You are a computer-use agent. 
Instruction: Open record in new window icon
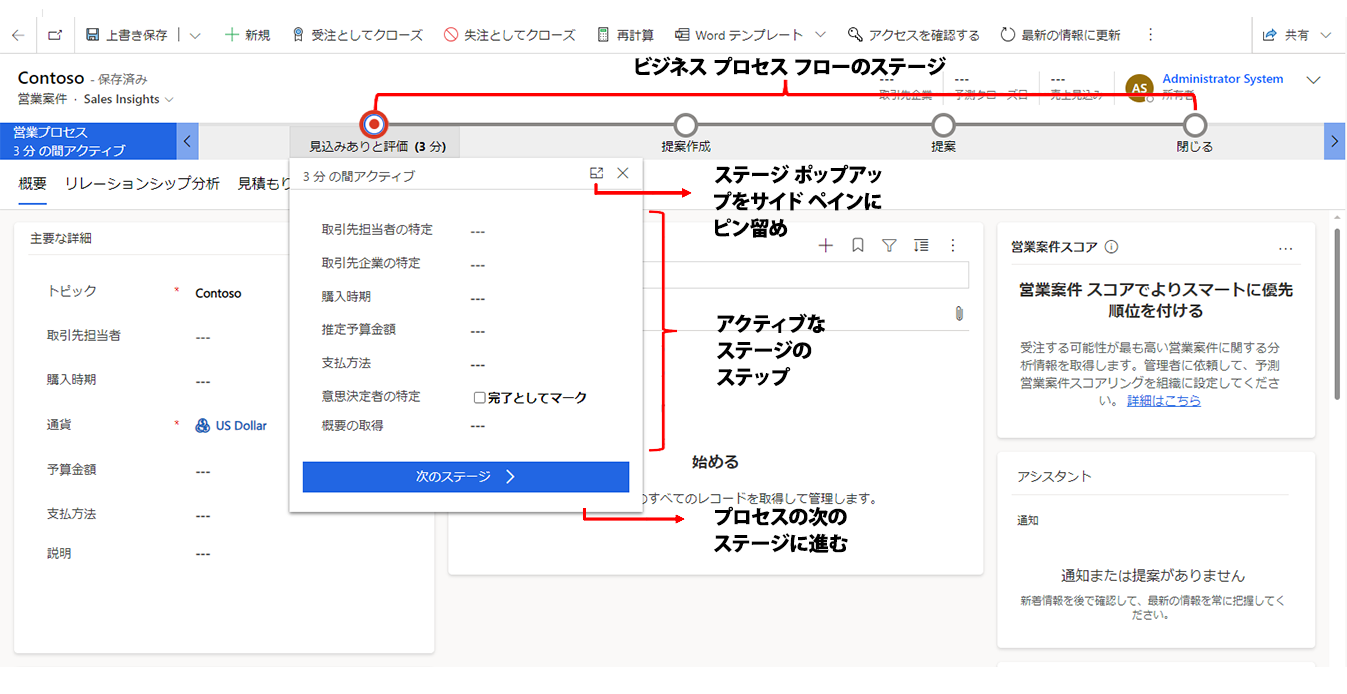(x=55, y=35)
